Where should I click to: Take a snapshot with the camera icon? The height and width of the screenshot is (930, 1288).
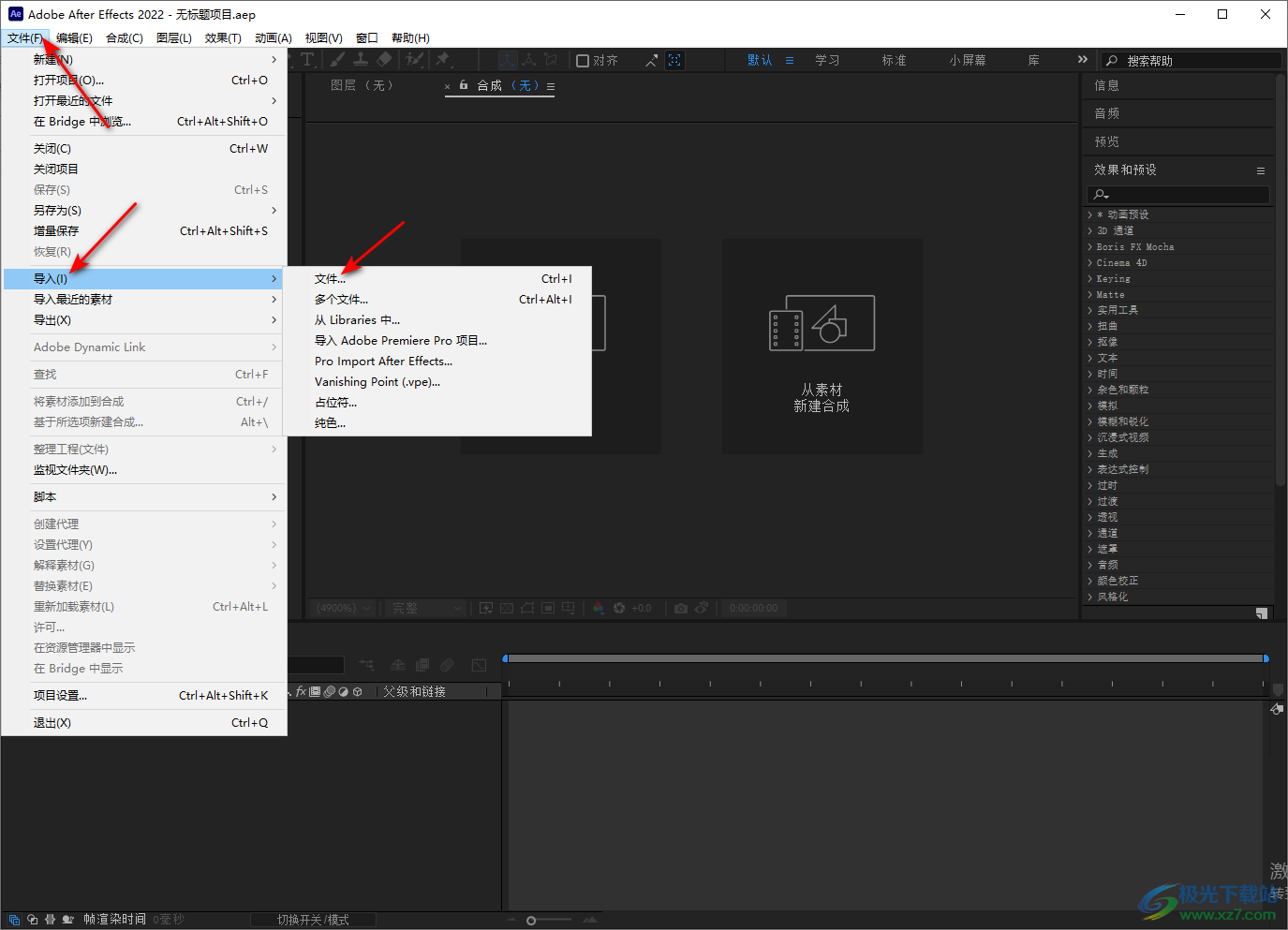pyautogui.click(x=681, y=608)
